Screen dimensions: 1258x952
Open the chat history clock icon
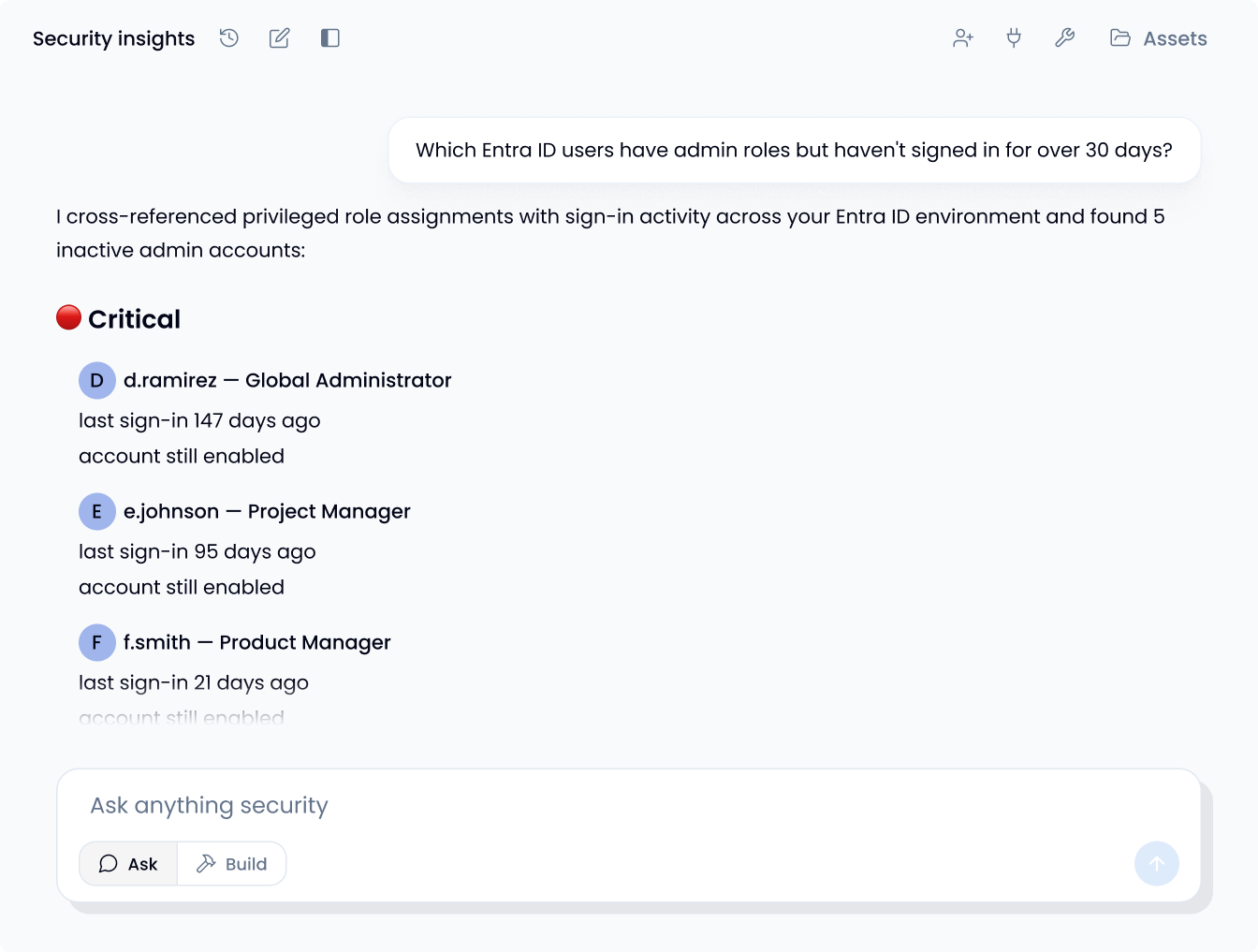click(229, 38)
